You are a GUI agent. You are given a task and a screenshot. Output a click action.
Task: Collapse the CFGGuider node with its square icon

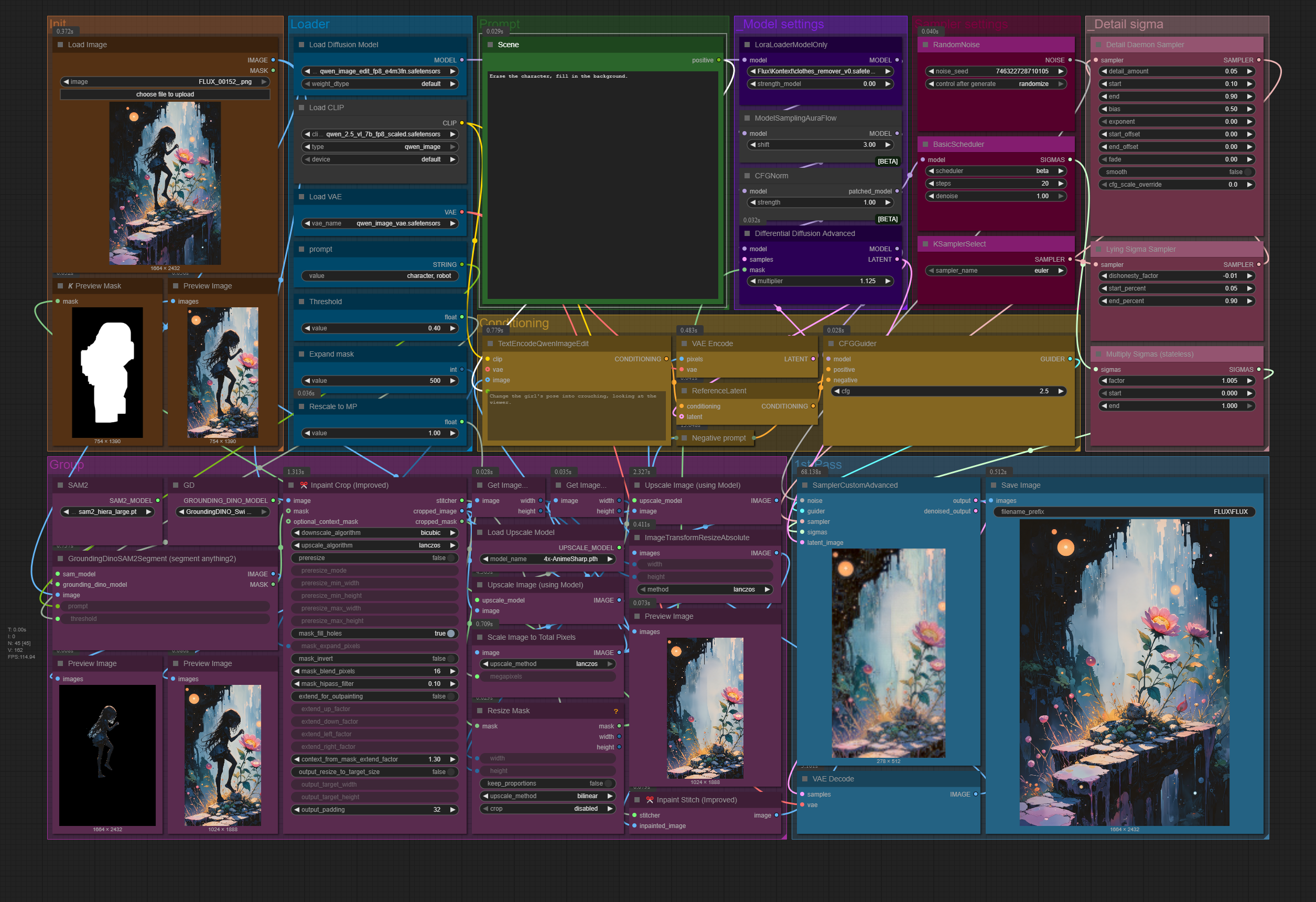click(x=830, y=343)
